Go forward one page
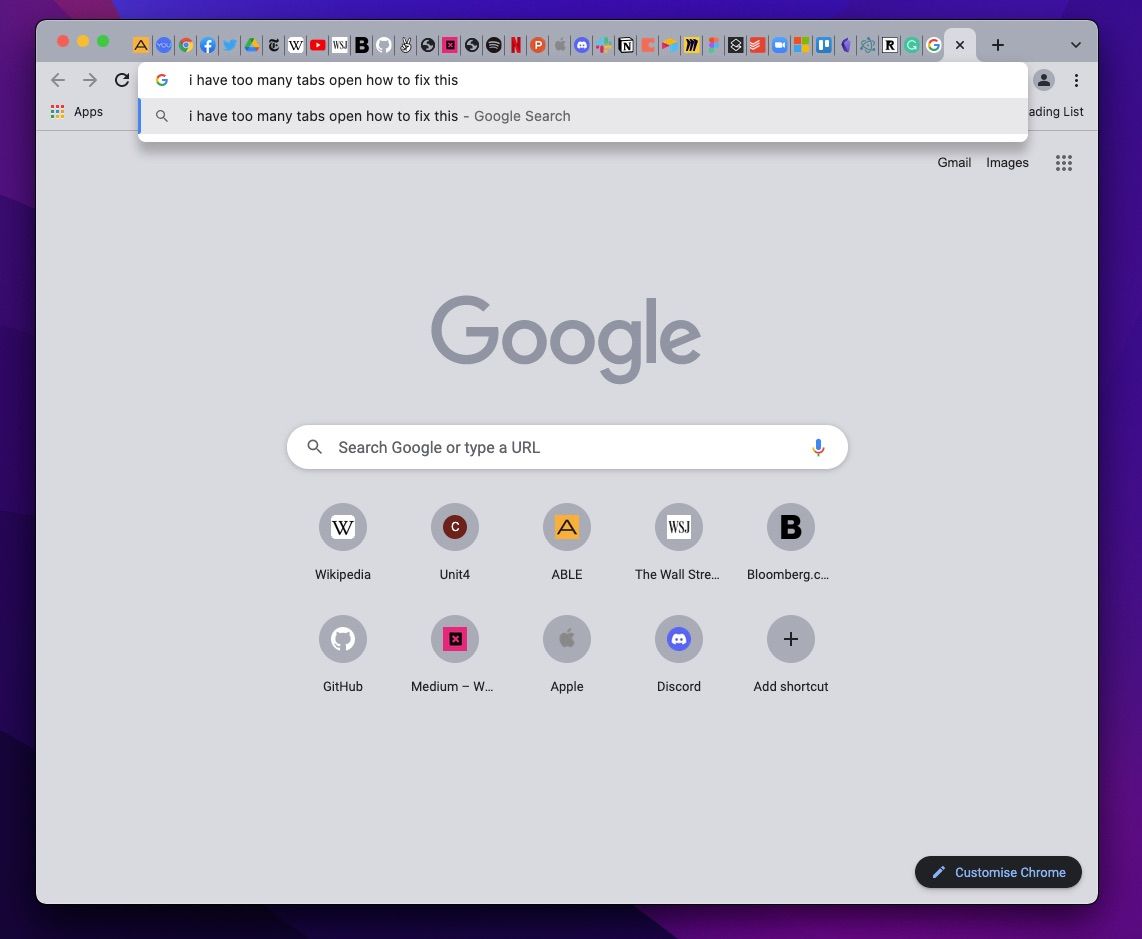This screenshot has width=1142, height=939. (90, 80)
